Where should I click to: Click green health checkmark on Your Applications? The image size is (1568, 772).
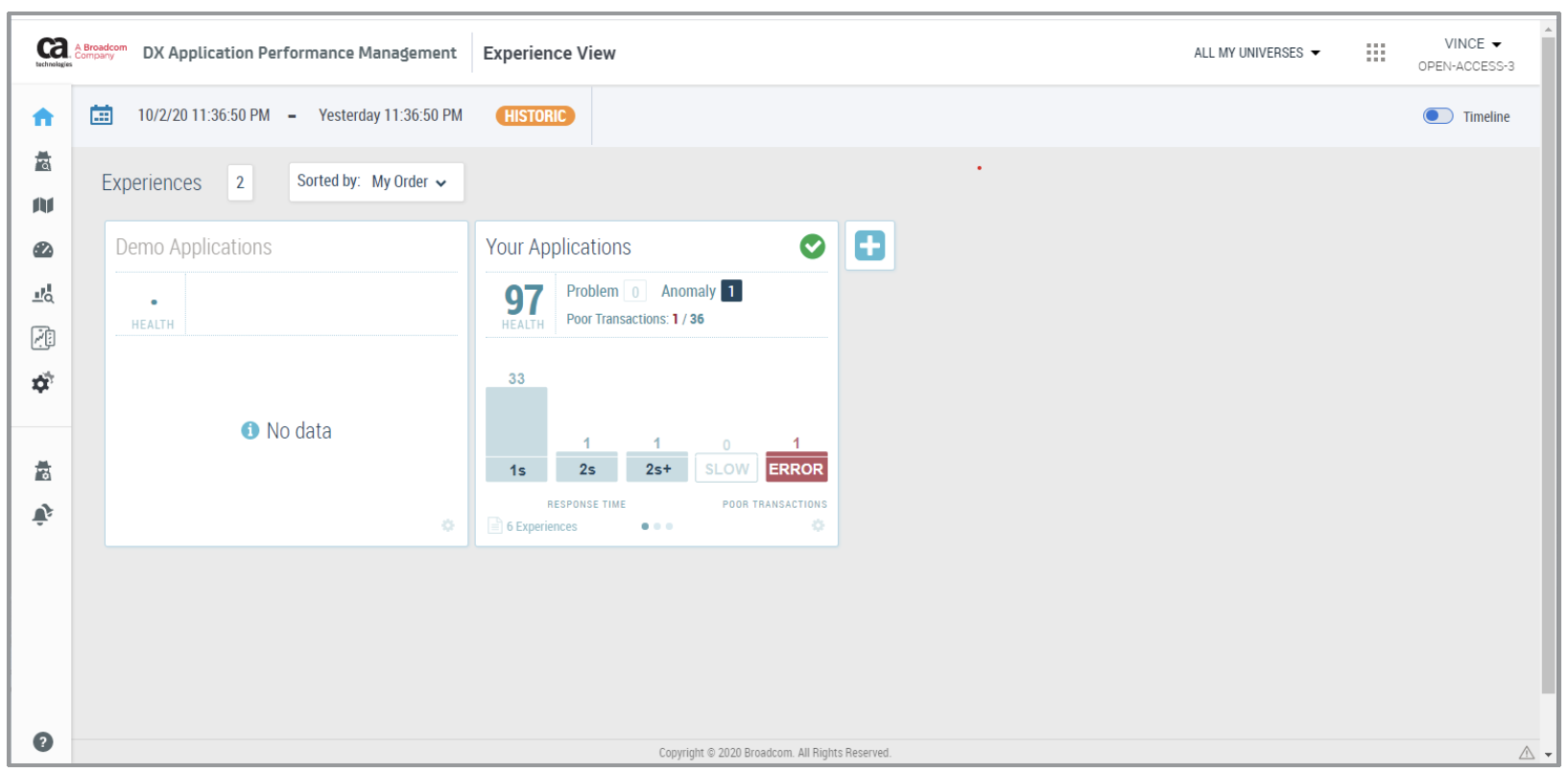point(812,247)
